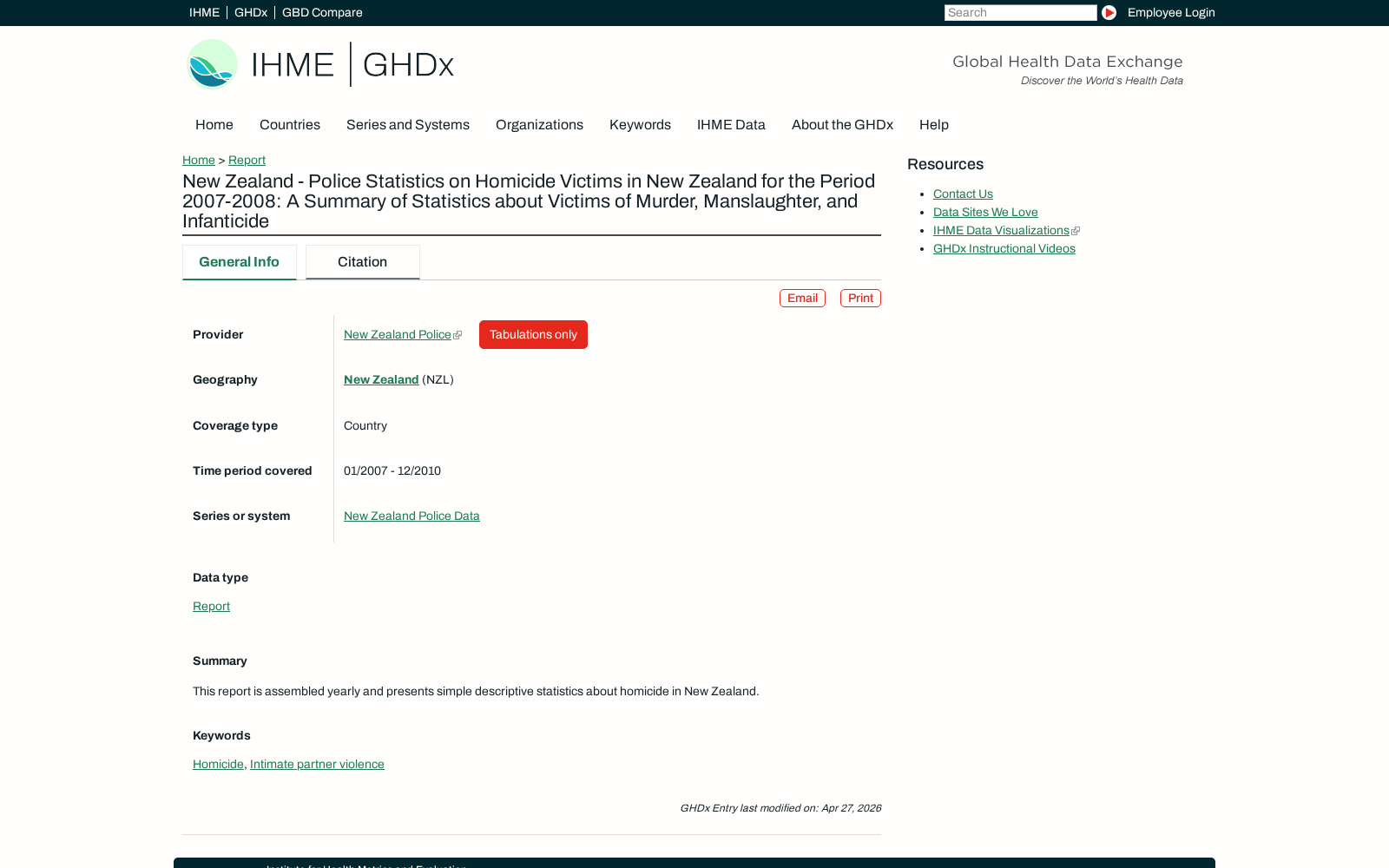
Task: Click the Home breadcrumb link
Action: pyautogui.click(x=199, y=160)
